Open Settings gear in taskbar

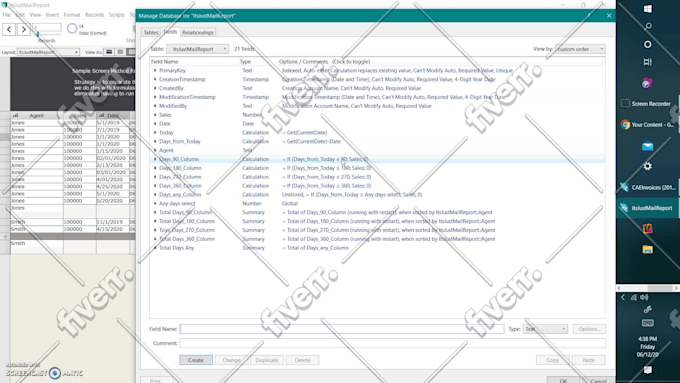(647, 166)
